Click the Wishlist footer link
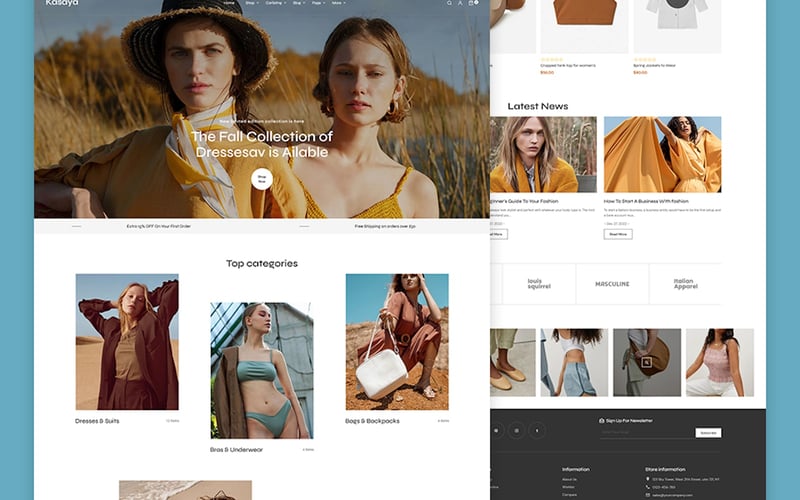Viewport: 800px width, 500px height. pyautogui.click(x=568, y=487)
